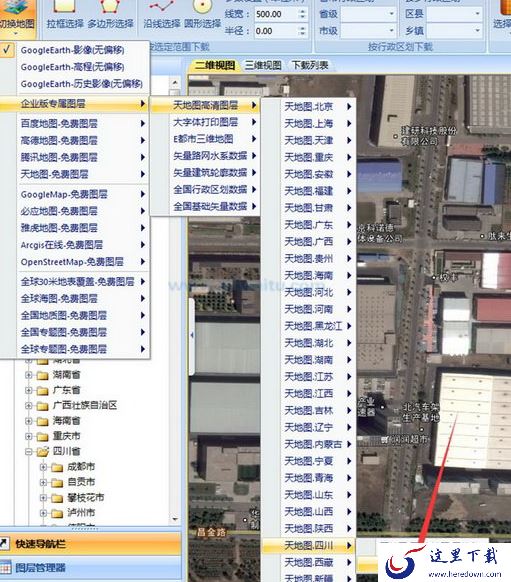The height and width of the screenshot is (582, 511).
Task: Click the 快速导航栏 panel arrow icon
Action: (x=4, y=544)
